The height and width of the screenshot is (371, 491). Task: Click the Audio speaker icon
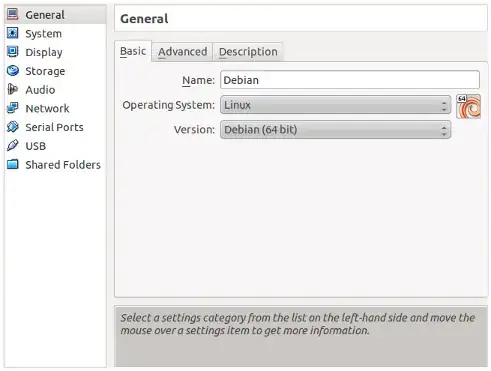[13, 89]
